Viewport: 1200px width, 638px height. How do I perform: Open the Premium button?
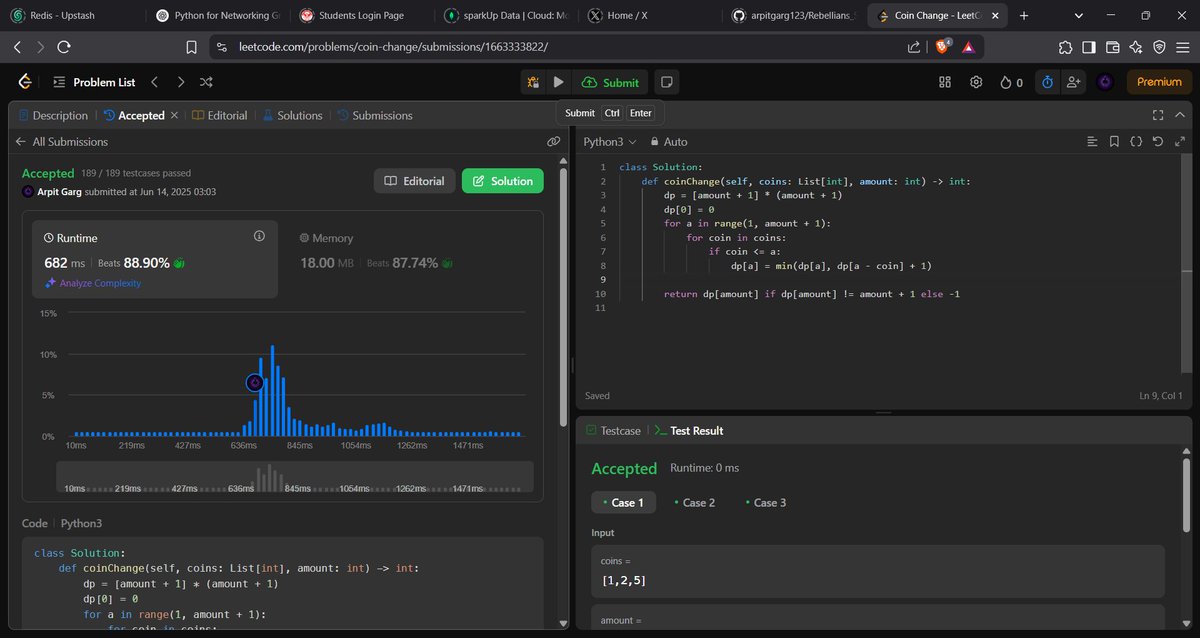[1159, 82]
